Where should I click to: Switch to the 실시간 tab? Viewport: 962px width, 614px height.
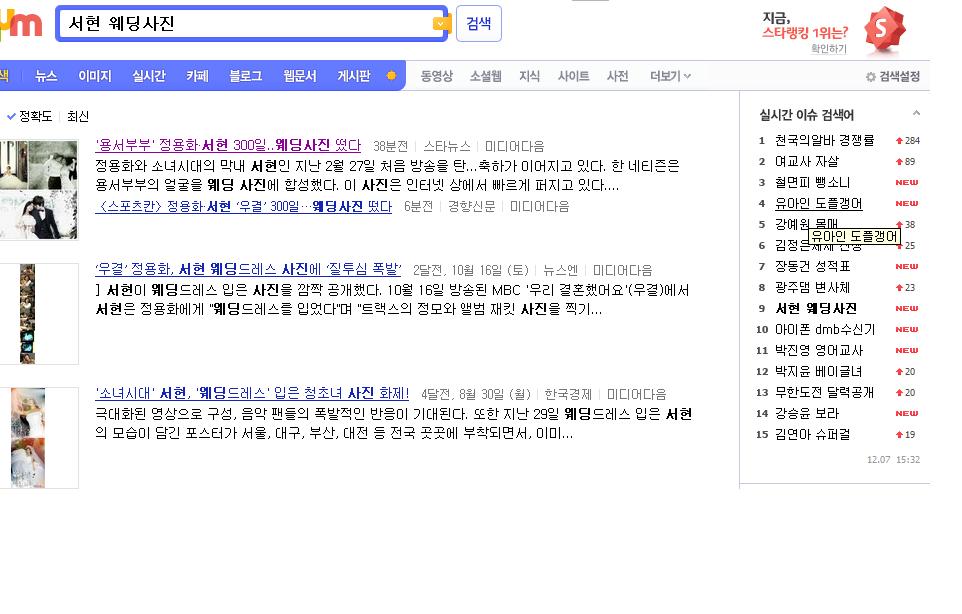[149, 76]
